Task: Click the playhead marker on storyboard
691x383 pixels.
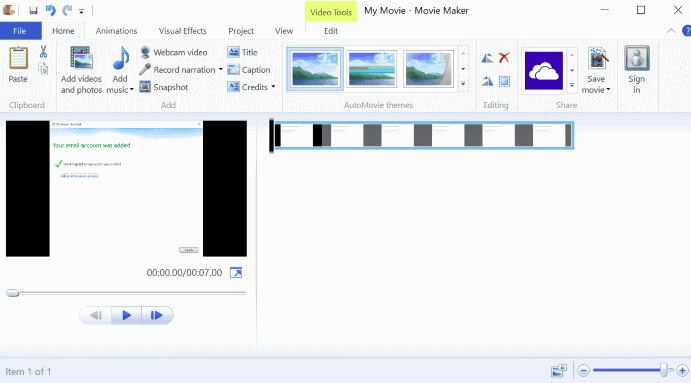Action: coord(271,136)
